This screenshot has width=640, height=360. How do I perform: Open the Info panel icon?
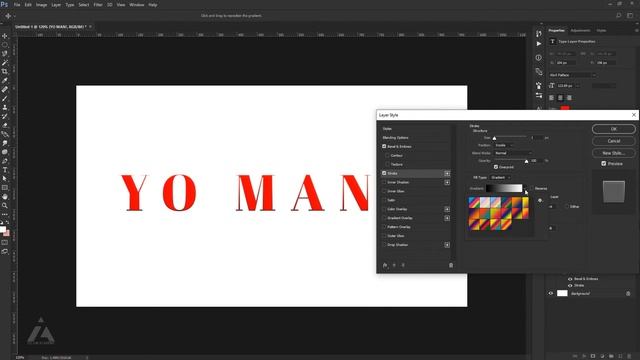pyautogui.click(x=539, y=58)
